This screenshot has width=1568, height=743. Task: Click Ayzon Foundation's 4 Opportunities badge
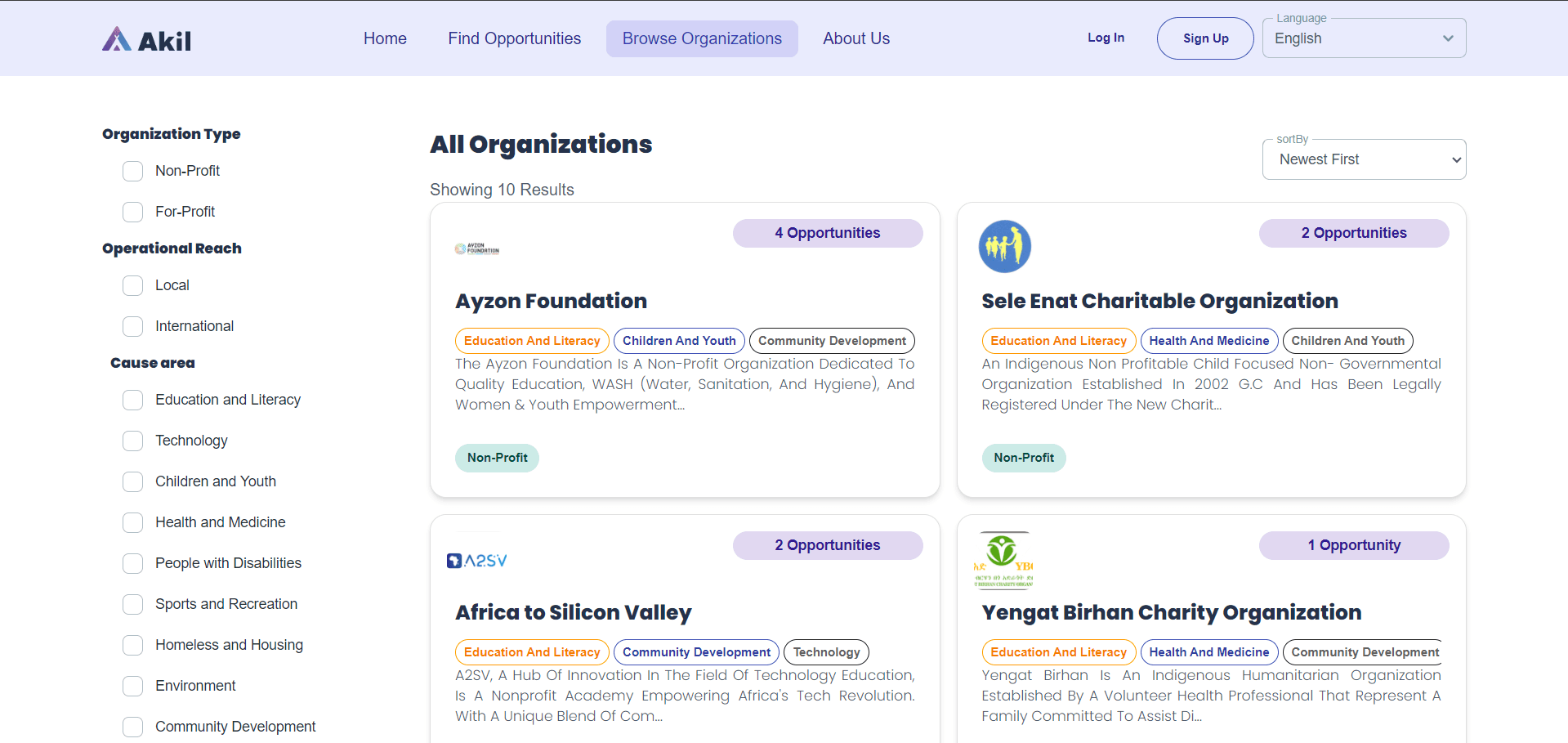click(827, 233)
